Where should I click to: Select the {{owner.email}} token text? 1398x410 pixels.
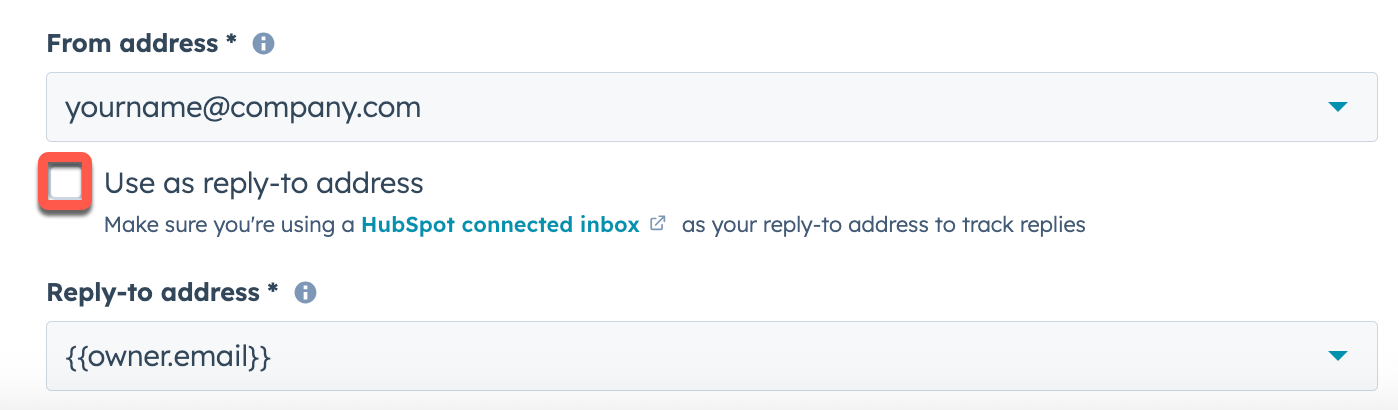(x=170, y=356)
